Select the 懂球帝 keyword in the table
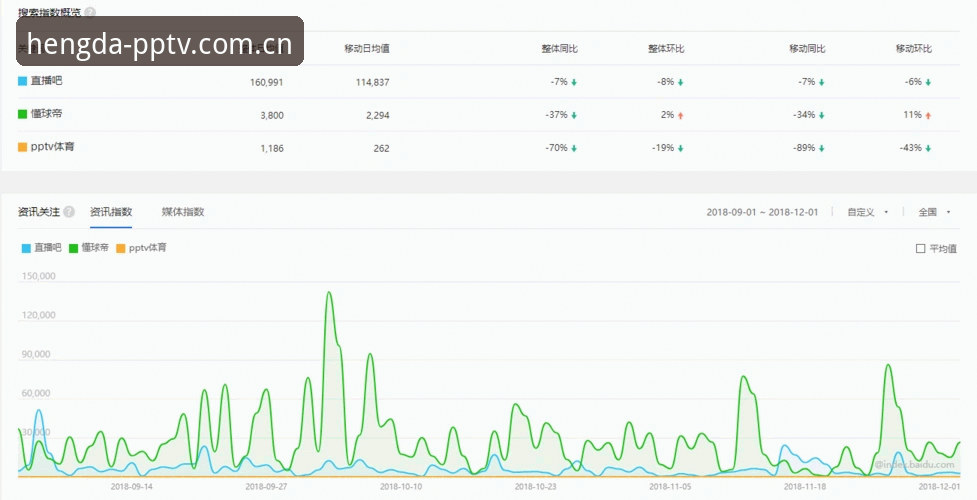The image size is (977, 500). click(x=46, y=114)
